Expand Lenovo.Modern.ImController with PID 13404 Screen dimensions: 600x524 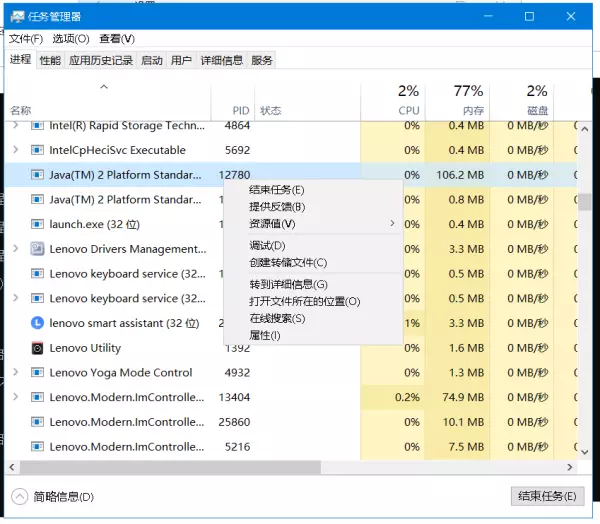tap(15, 397)
